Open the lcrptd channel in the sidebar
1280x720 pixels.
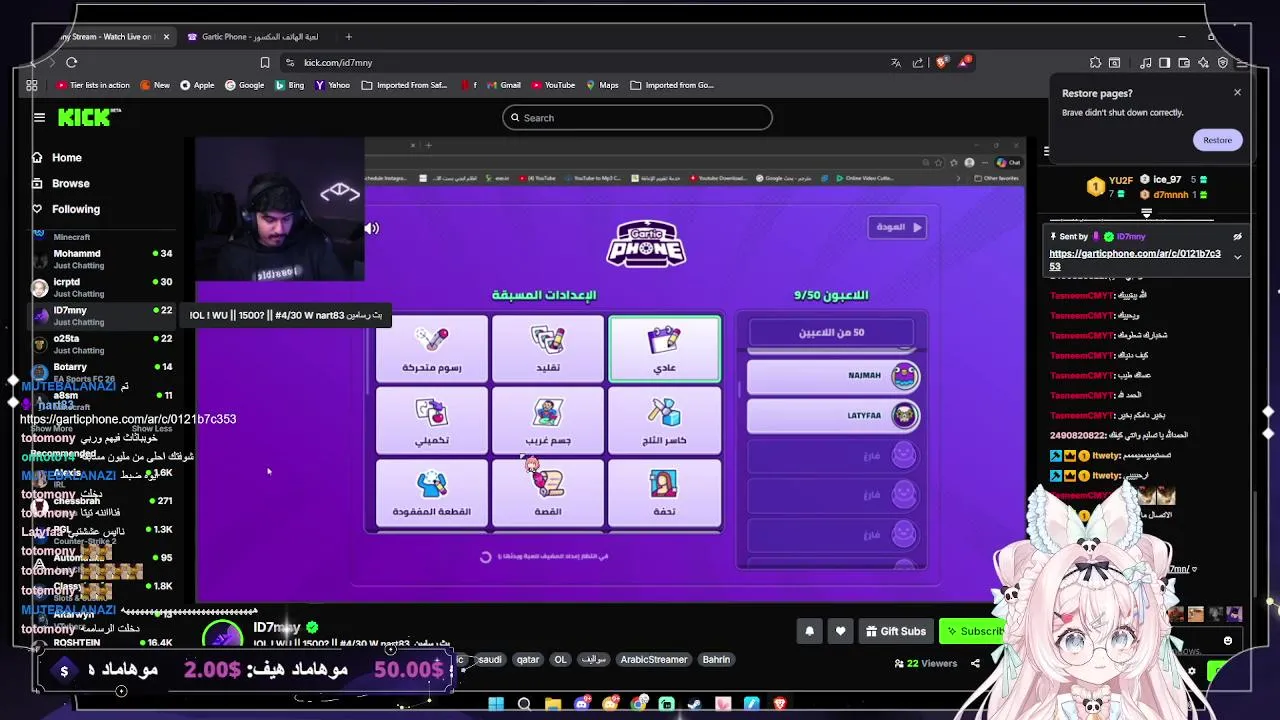pyautogui.click(x=103, y=287)
